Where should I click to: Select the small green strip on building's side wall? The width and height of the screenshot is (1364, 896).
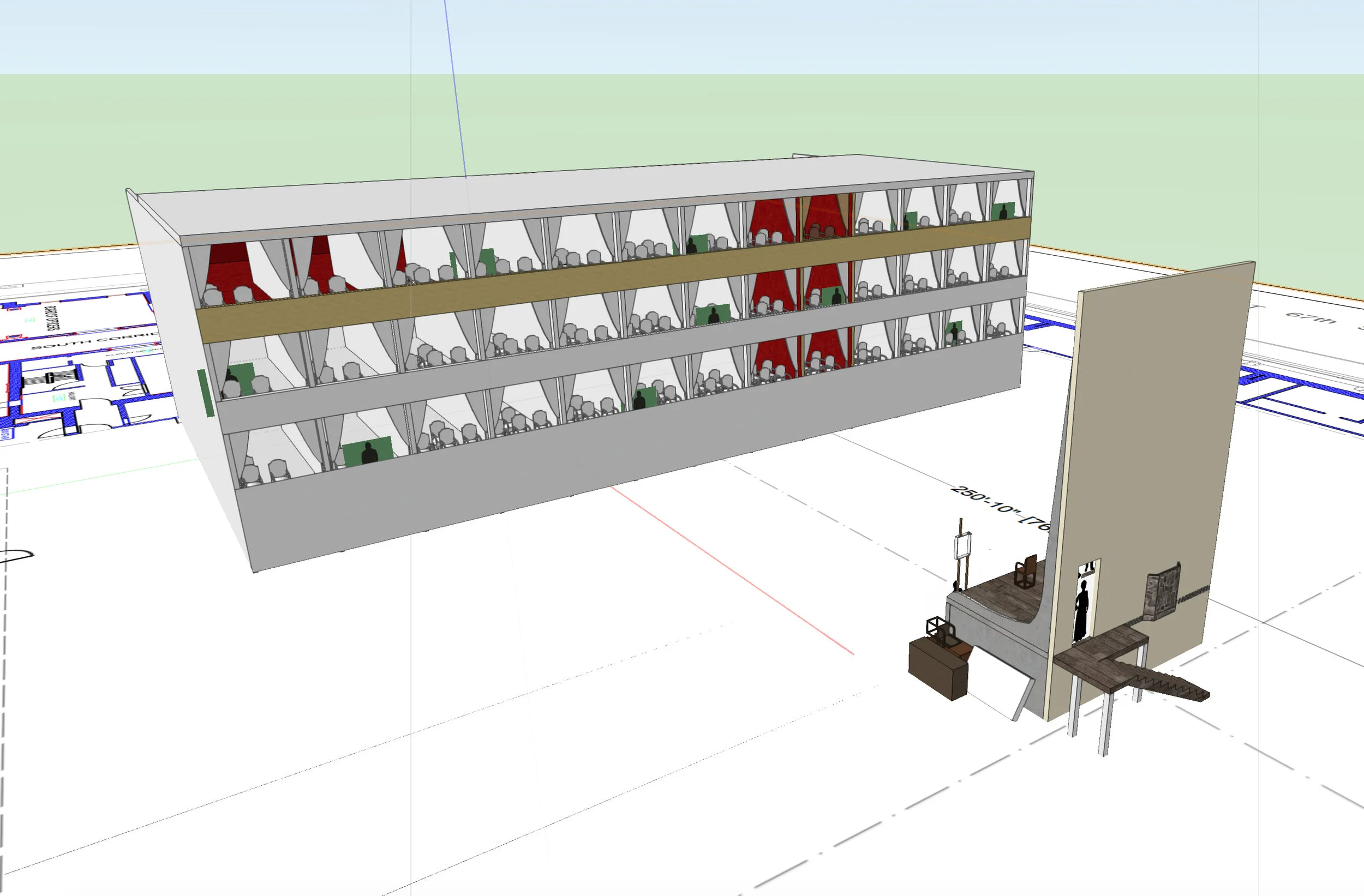click(206, 393)
